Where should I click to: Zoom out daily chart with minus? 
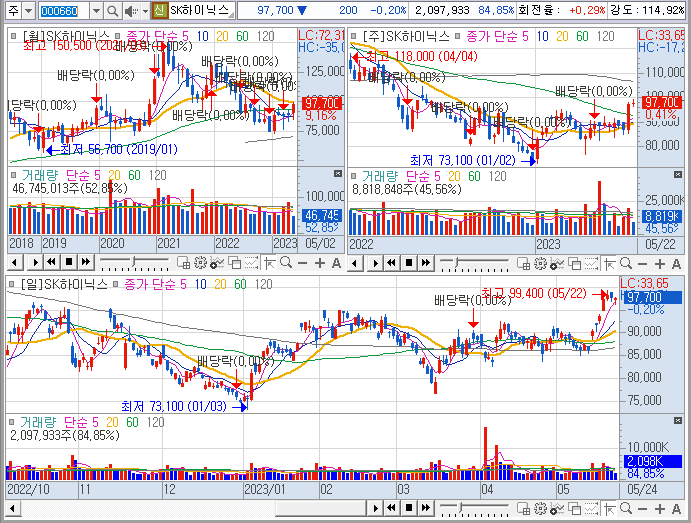[643, 509]
